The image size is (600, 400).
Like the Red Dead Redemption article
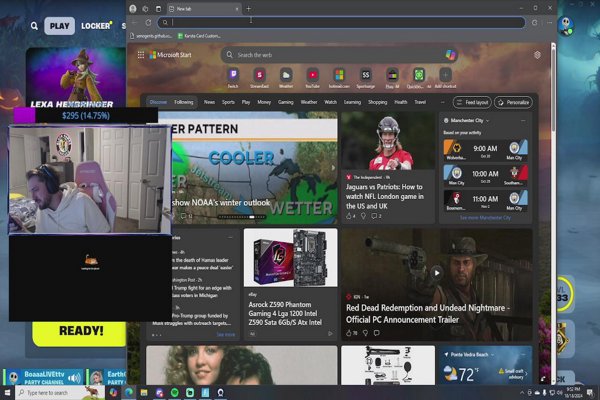click(351, 333)
